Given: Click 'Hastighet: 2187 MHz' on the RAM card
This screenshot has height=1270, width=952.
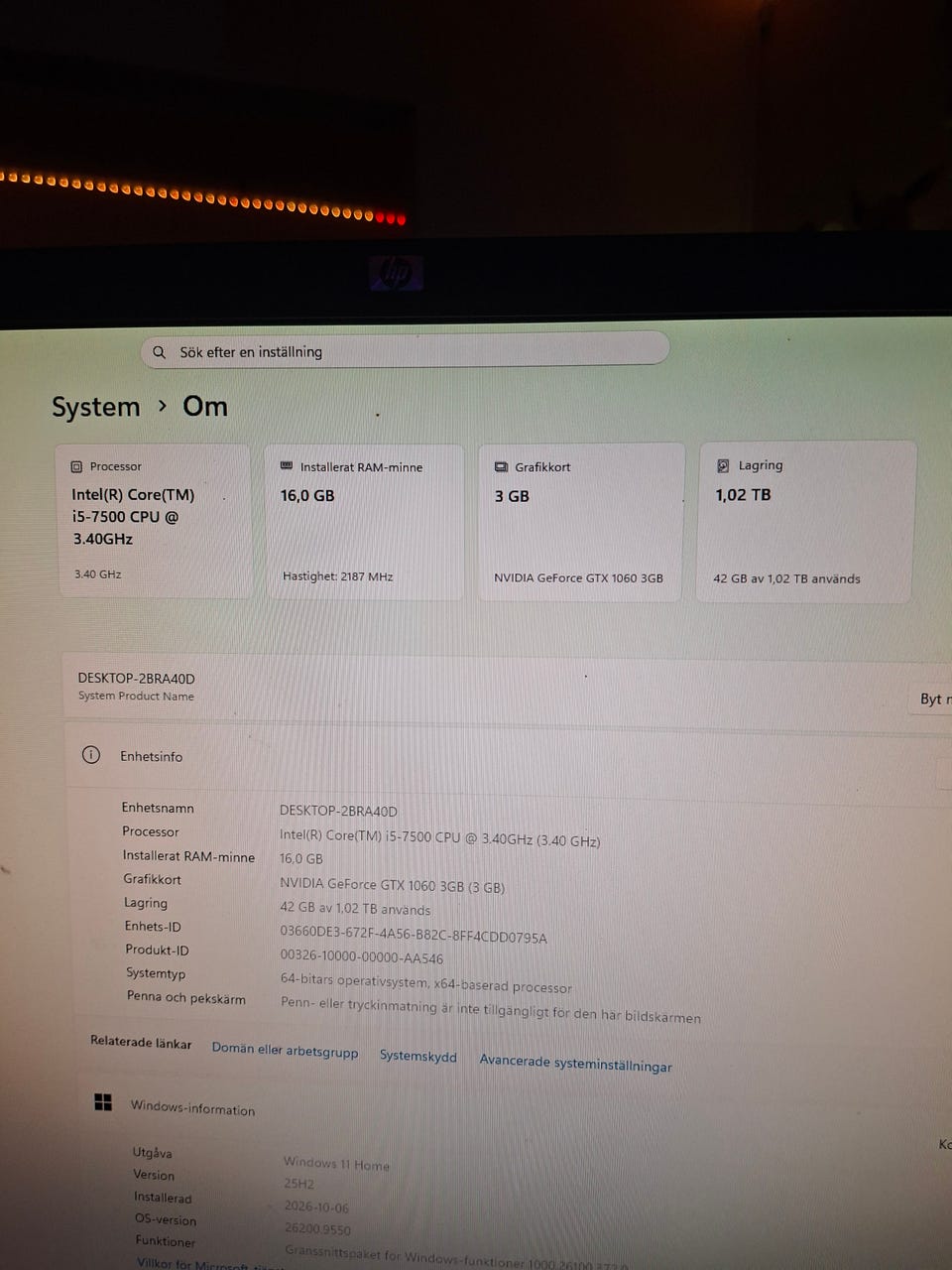Looking at the screenshot, I should [x=338, y=576].
